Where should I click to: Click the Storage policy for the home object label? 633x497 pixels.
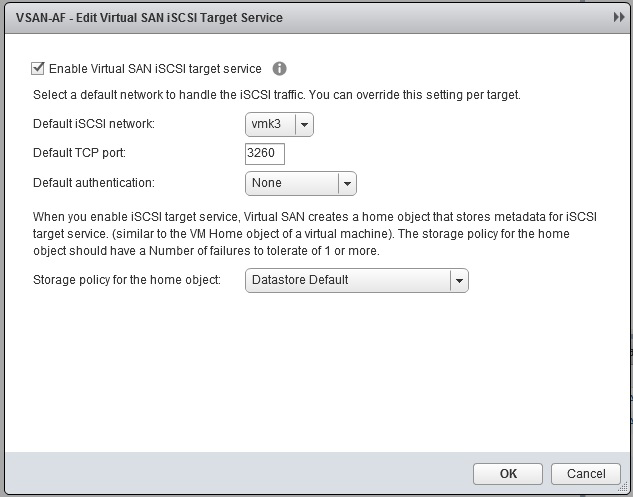tap(127, 280)
